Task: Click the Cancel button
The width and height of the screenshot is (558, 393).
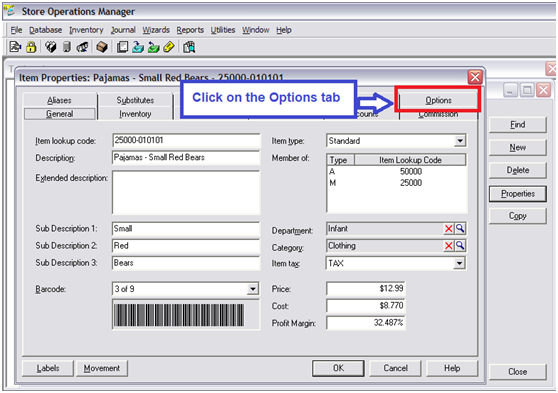Action: pos(395,368)
